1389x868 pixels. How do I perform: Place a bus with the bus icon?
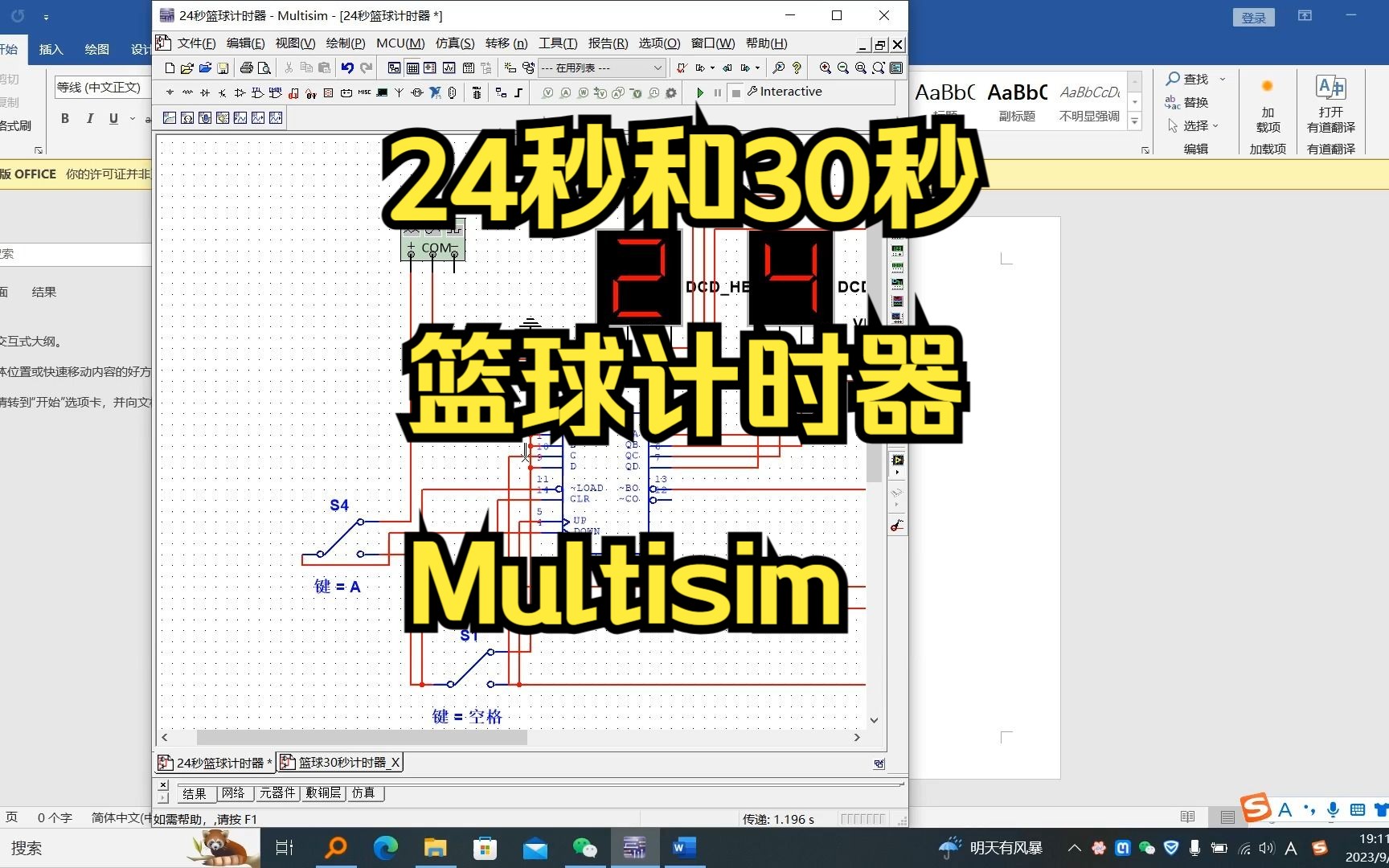pos(518,93)
